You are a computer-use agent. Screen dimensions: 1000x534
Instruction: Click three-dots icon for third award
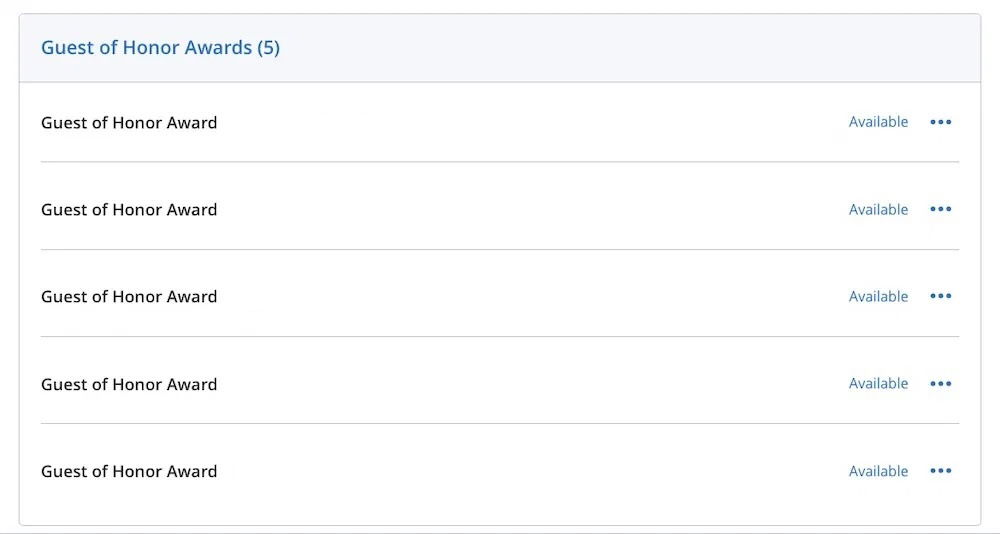coord(940,296)
